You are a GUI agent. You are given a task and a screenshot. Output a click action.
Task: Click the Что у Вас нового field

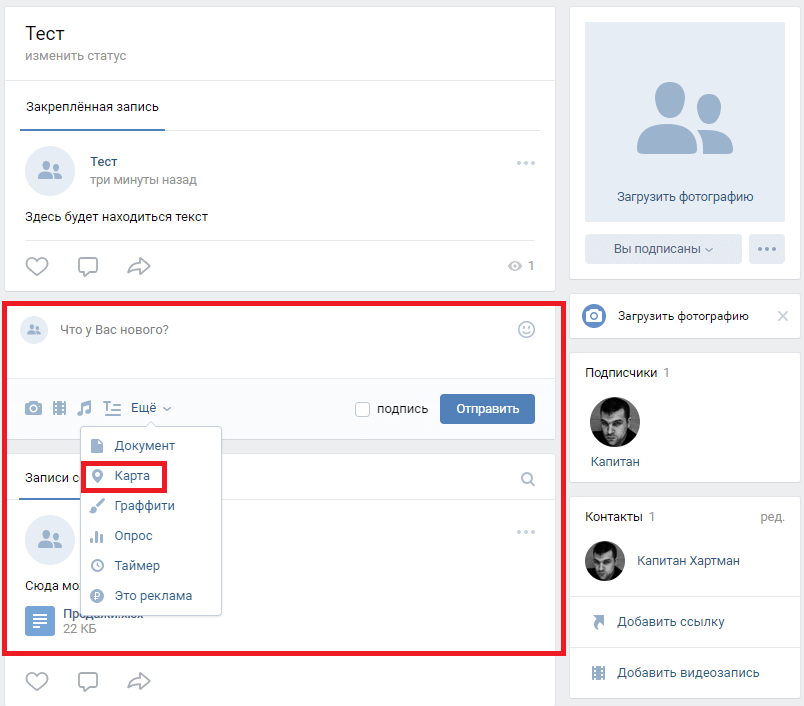click(280, 330)
